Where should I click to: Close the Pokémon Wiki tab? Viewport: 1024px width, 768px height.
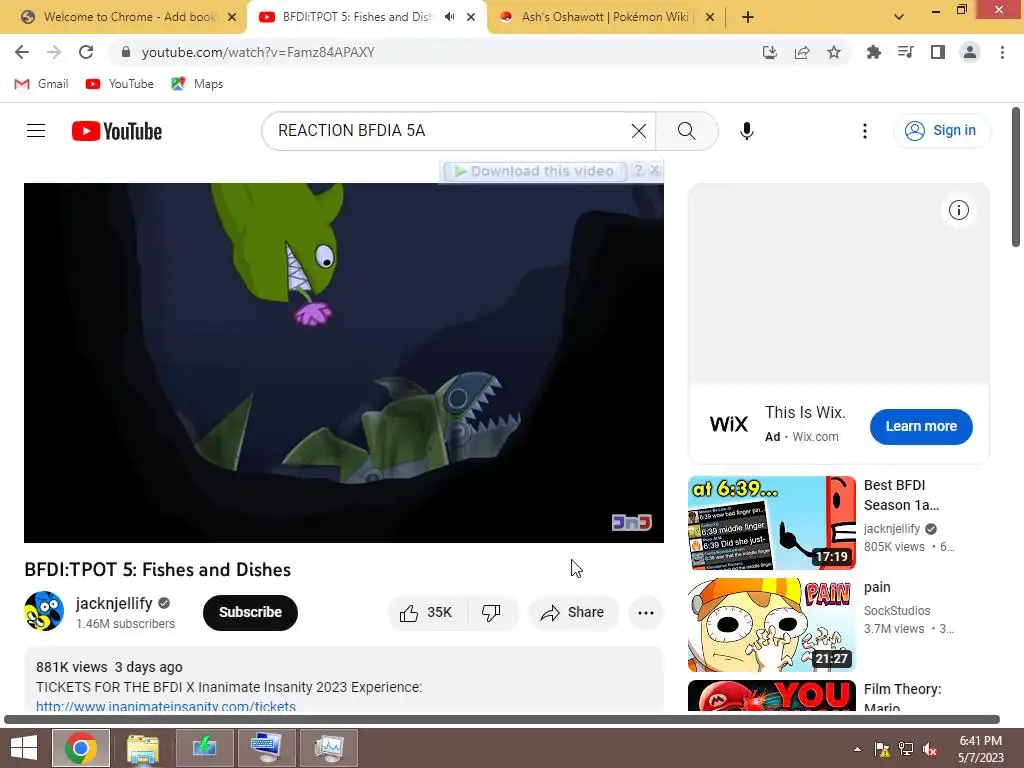click(710, 17)
